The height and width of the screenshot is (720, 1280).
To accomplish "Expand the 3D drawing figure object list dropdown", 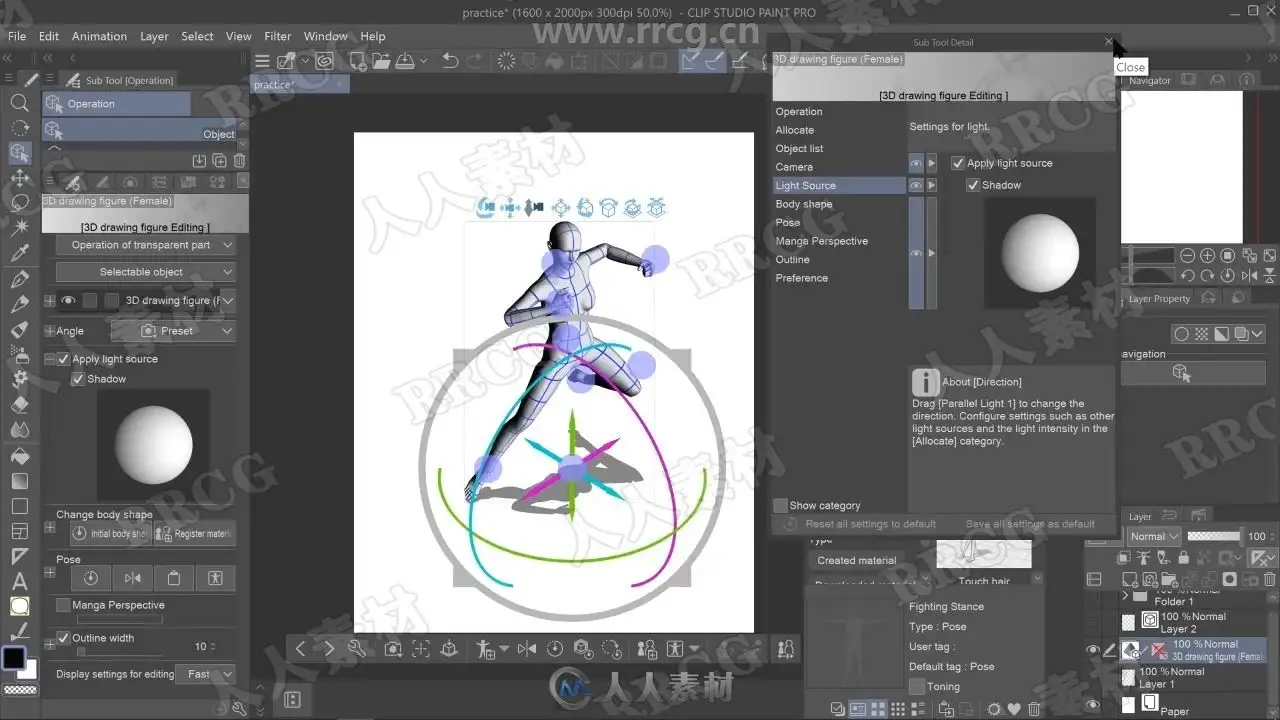I will 229,300.
